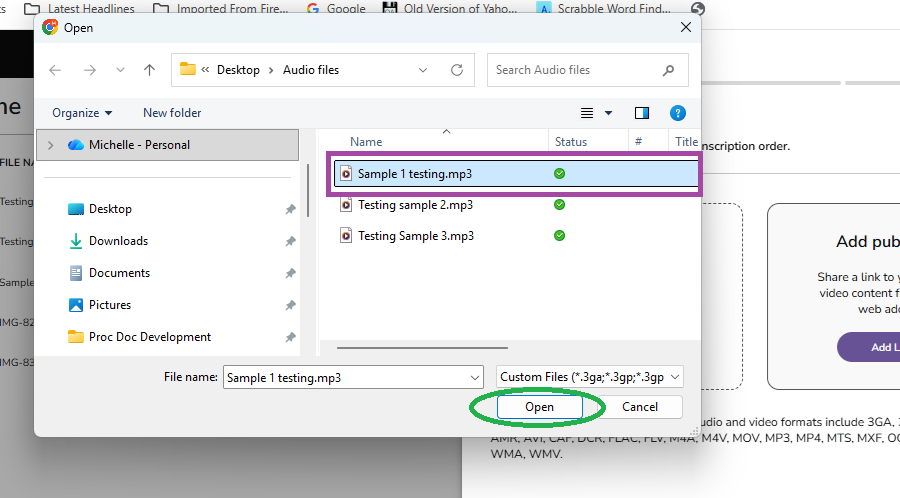This screenshot has height=498, width=900.
Task: Click sync status of Testing sample 2.mp3
Action: pos(560,204)
